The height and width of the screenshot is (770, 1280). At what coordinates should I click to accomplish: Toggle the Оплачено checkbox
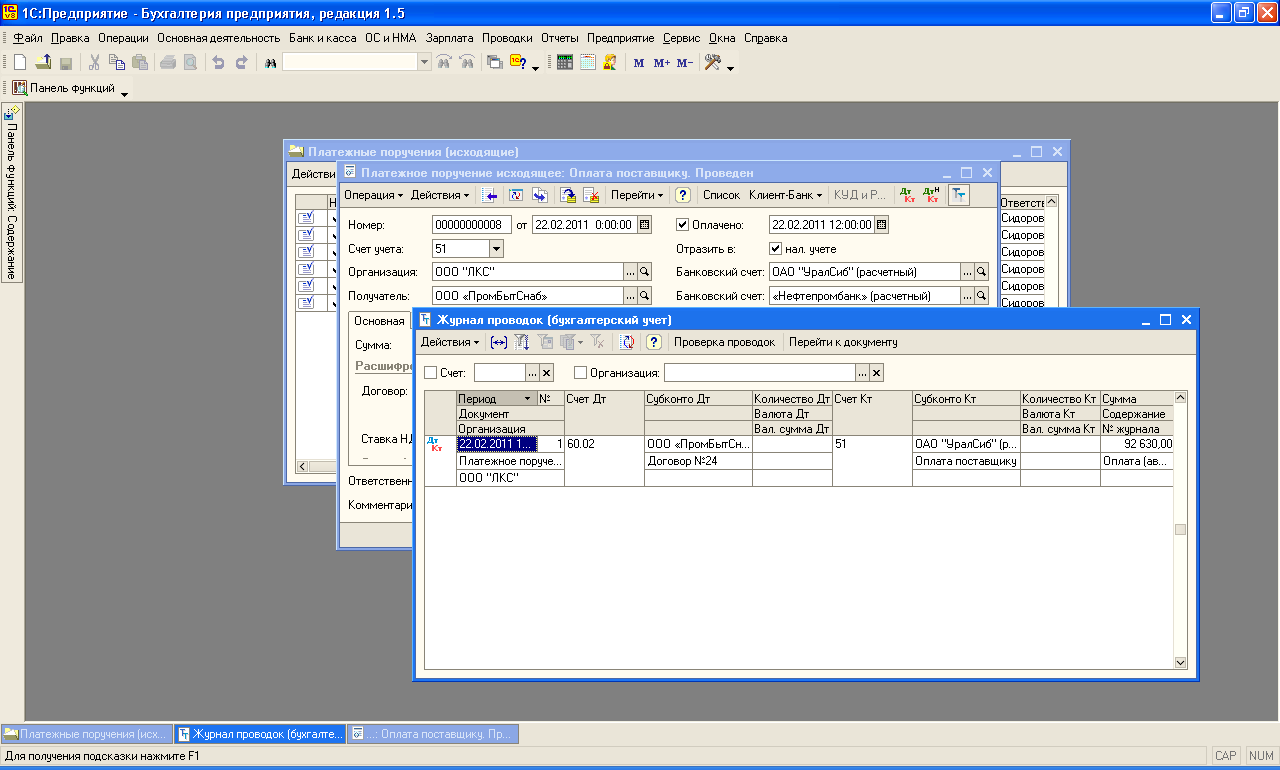(683, 224)
